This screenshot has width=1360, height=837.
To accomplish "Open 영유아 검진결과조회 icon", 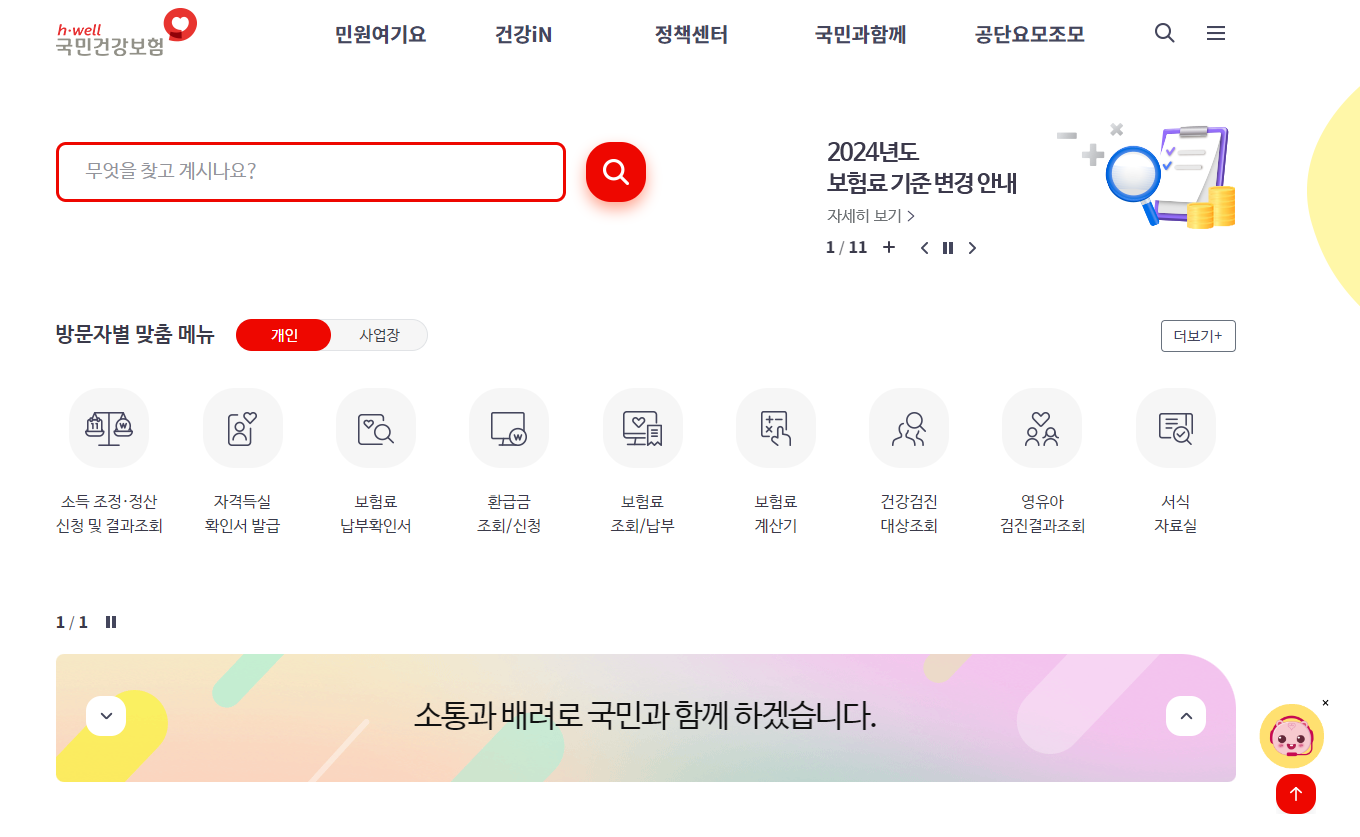I will click(1042, 427).
